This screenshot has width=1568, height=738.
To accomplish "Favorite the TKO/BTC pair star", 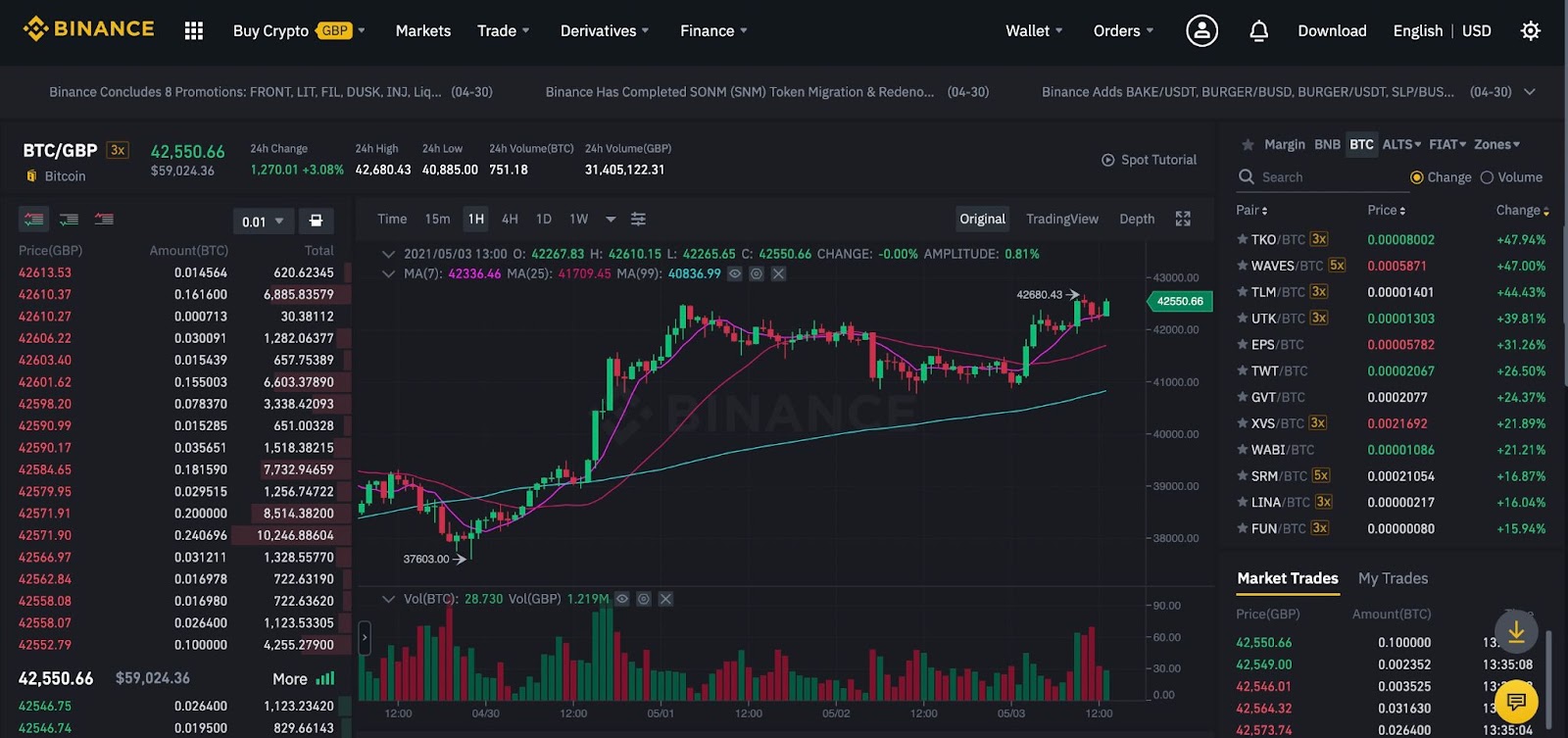I will click(1243, 239).
